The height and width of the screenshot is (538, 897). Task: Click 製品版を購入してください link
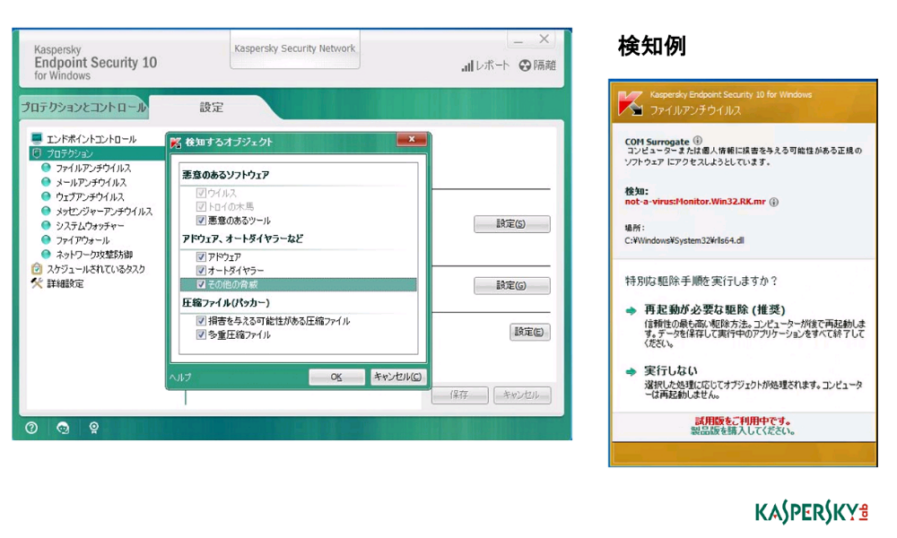click(743, 430)
